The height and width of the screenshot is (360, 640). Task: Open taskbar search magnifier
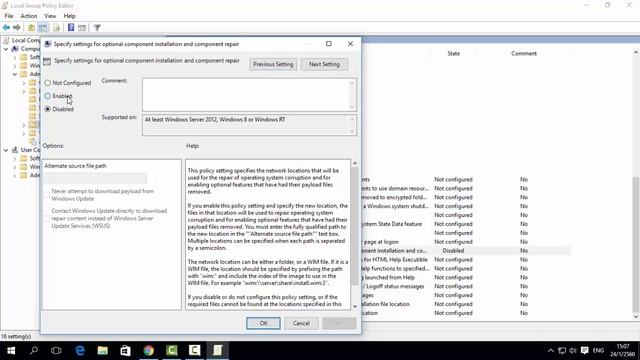pos(34,351)
